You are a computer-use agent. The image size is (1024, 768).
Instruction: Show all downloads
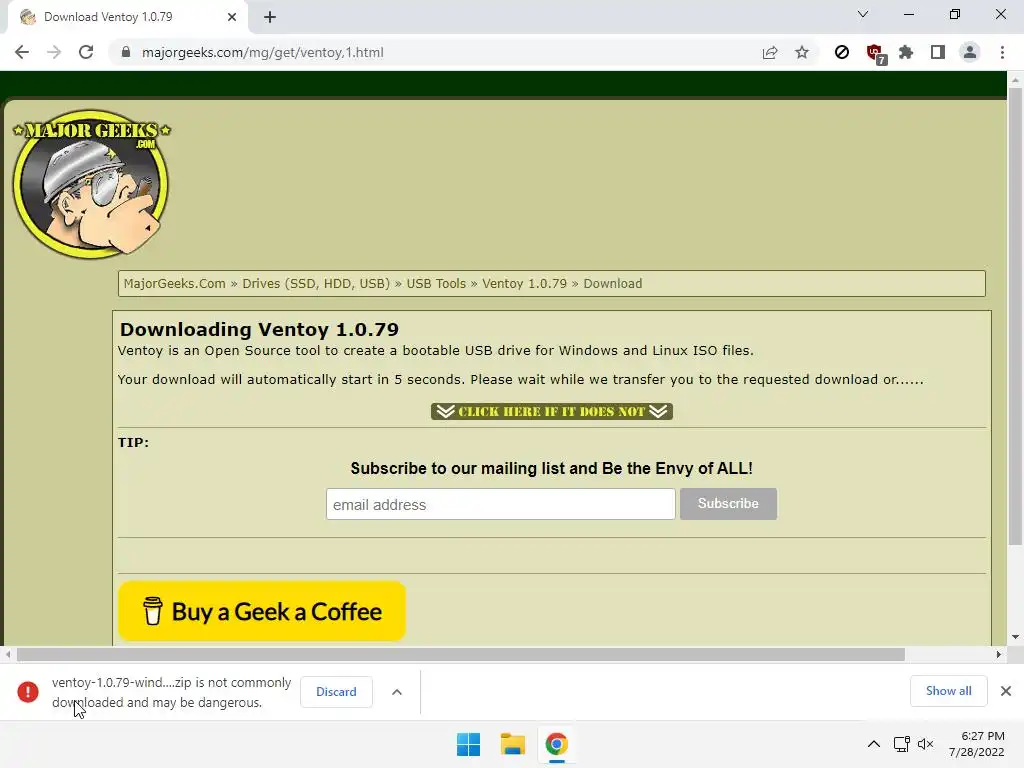pyautogui.click(x=948, y=691)
